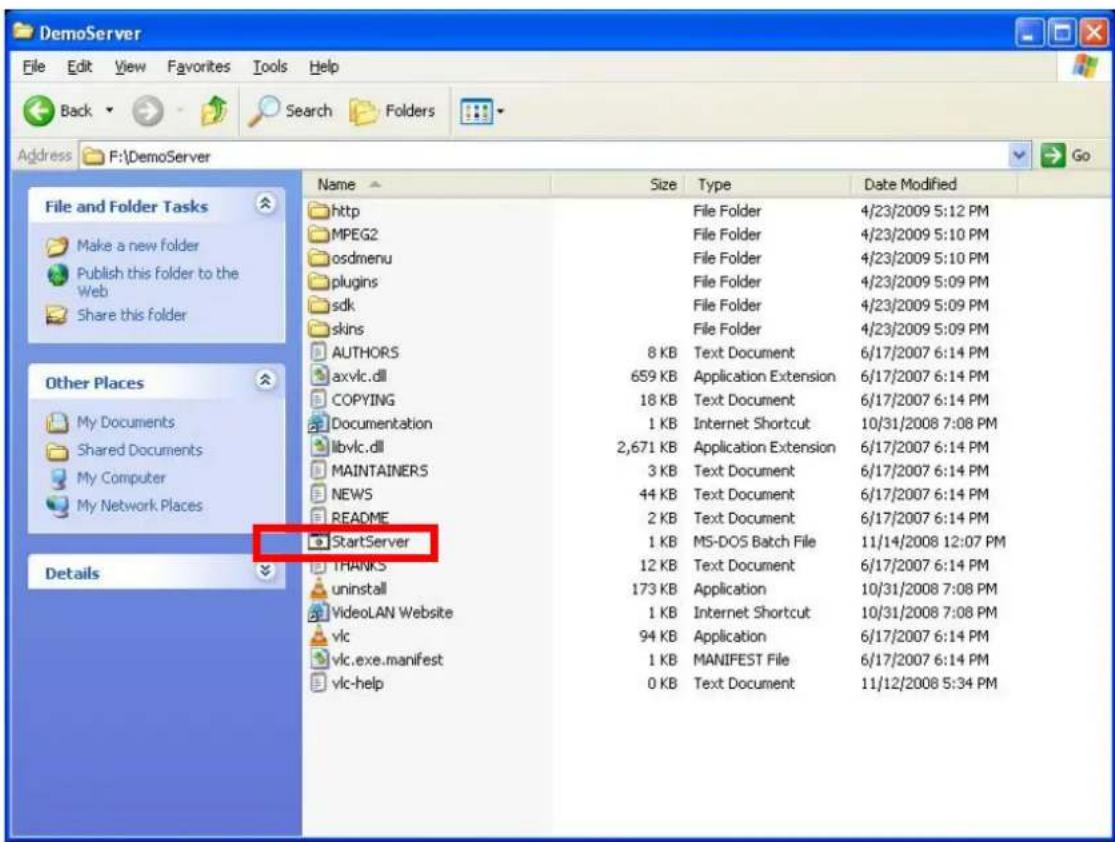Screen dimensions: 1115x842
Task: Sort by the Type column header
Action: pyautogui.click(x=768, y=184)
